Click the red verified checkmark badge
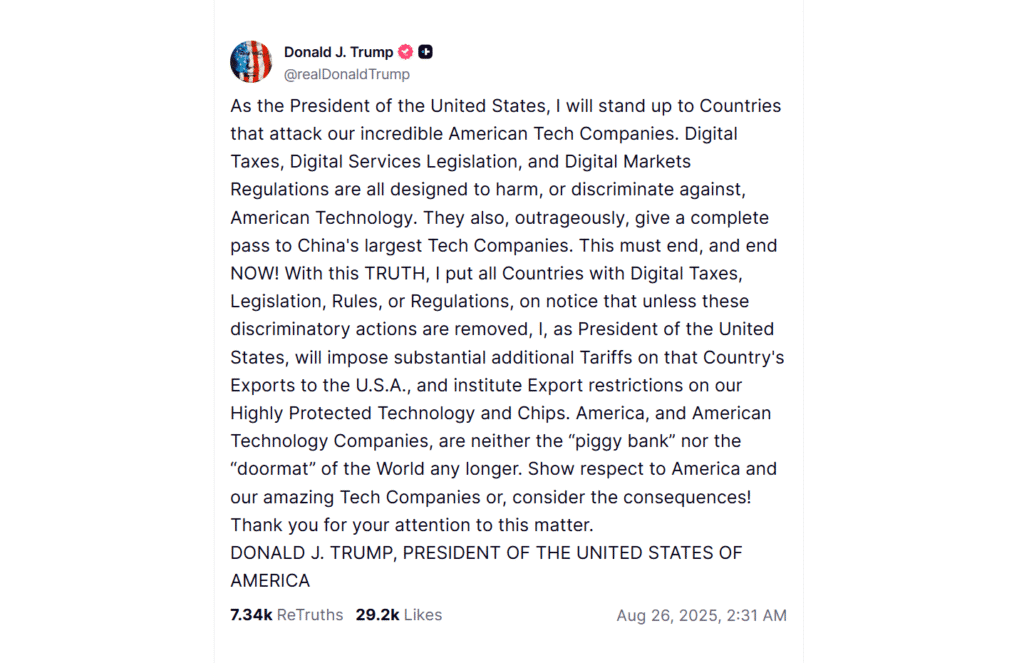 coord(405,52)
